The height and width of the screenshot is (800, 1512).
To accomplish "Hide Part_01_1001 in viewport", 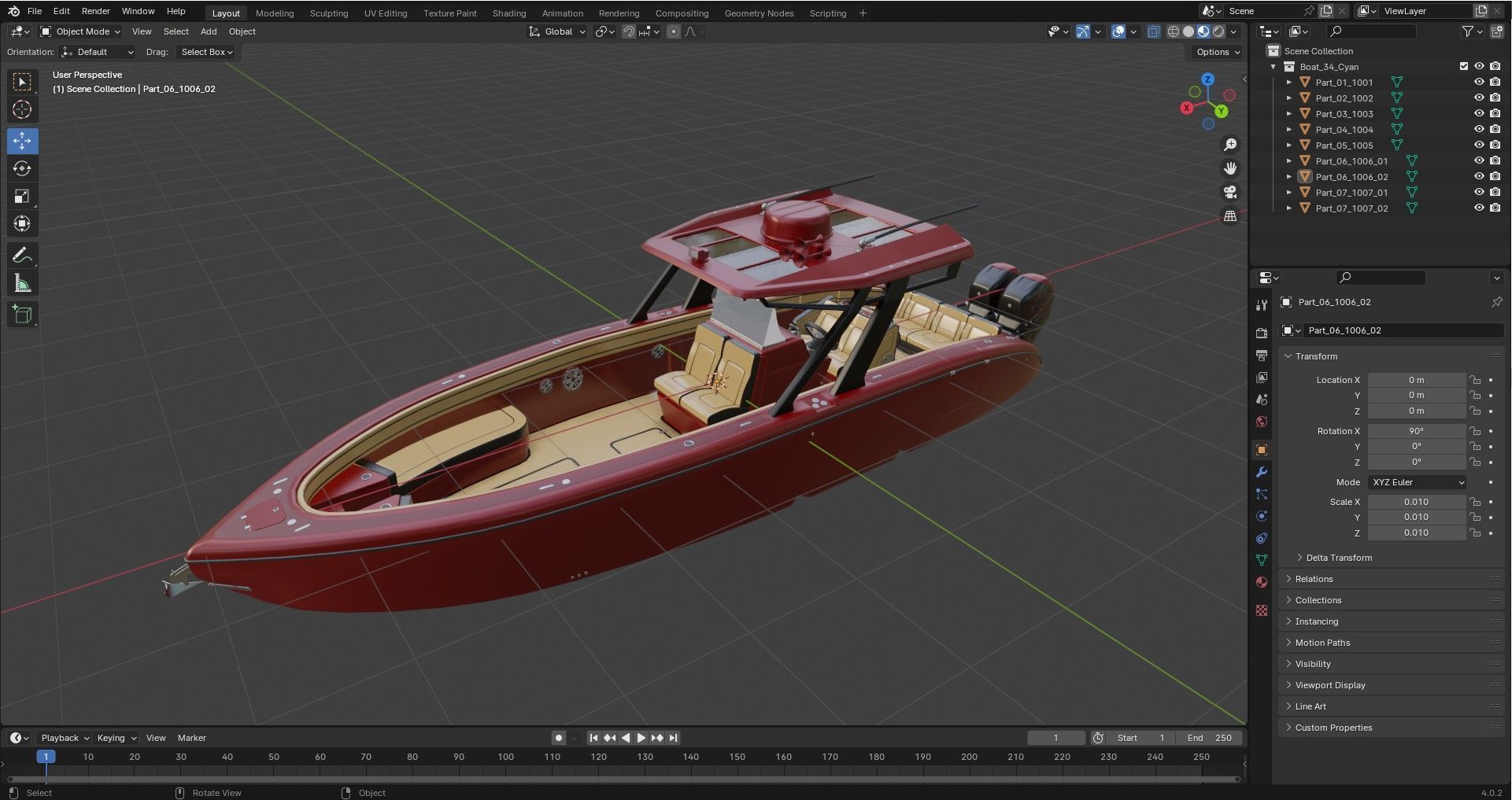I will [1479, 82].
